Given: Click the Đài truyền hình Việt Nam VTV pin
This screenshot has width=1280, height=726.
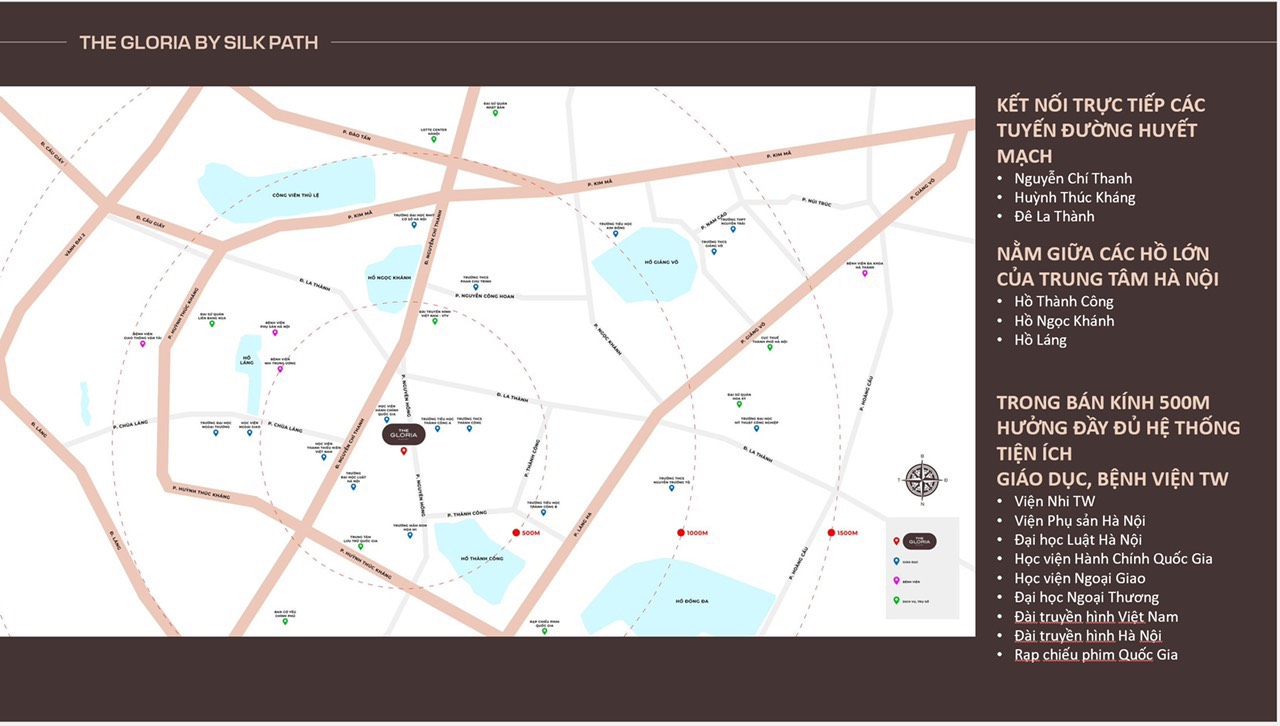Looking at the screenshot, I should click(434, 323).
